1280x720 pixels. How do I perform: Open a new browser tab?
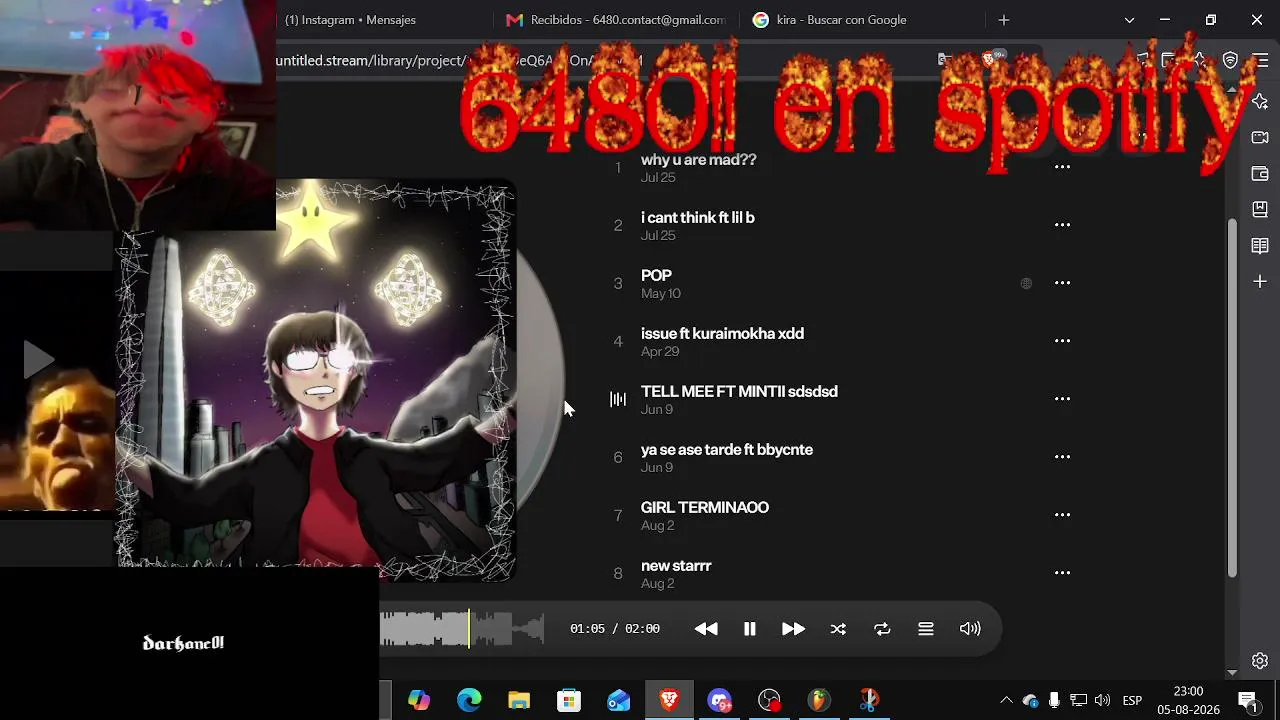point(1004,20)
